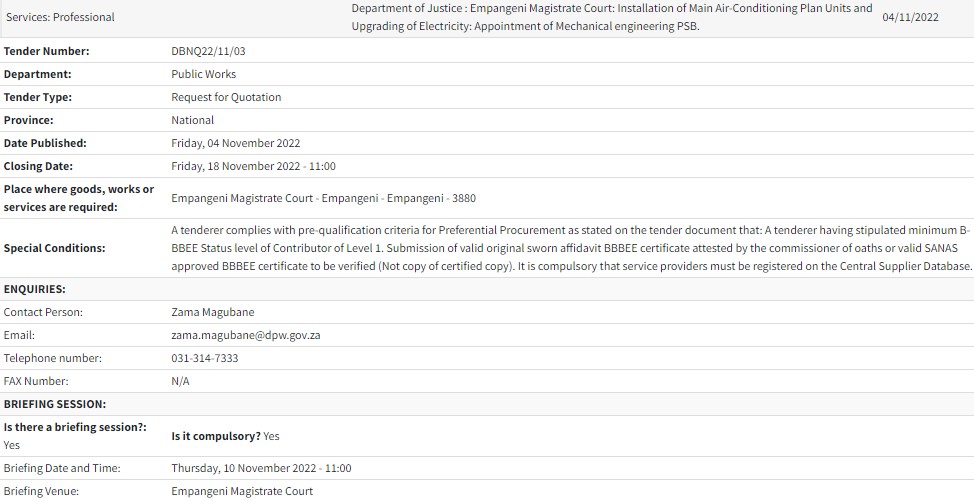The width and height of the screenshot is (974, 501).
Task: Select contact person Zama Magubane
Action: coord(212,312)
